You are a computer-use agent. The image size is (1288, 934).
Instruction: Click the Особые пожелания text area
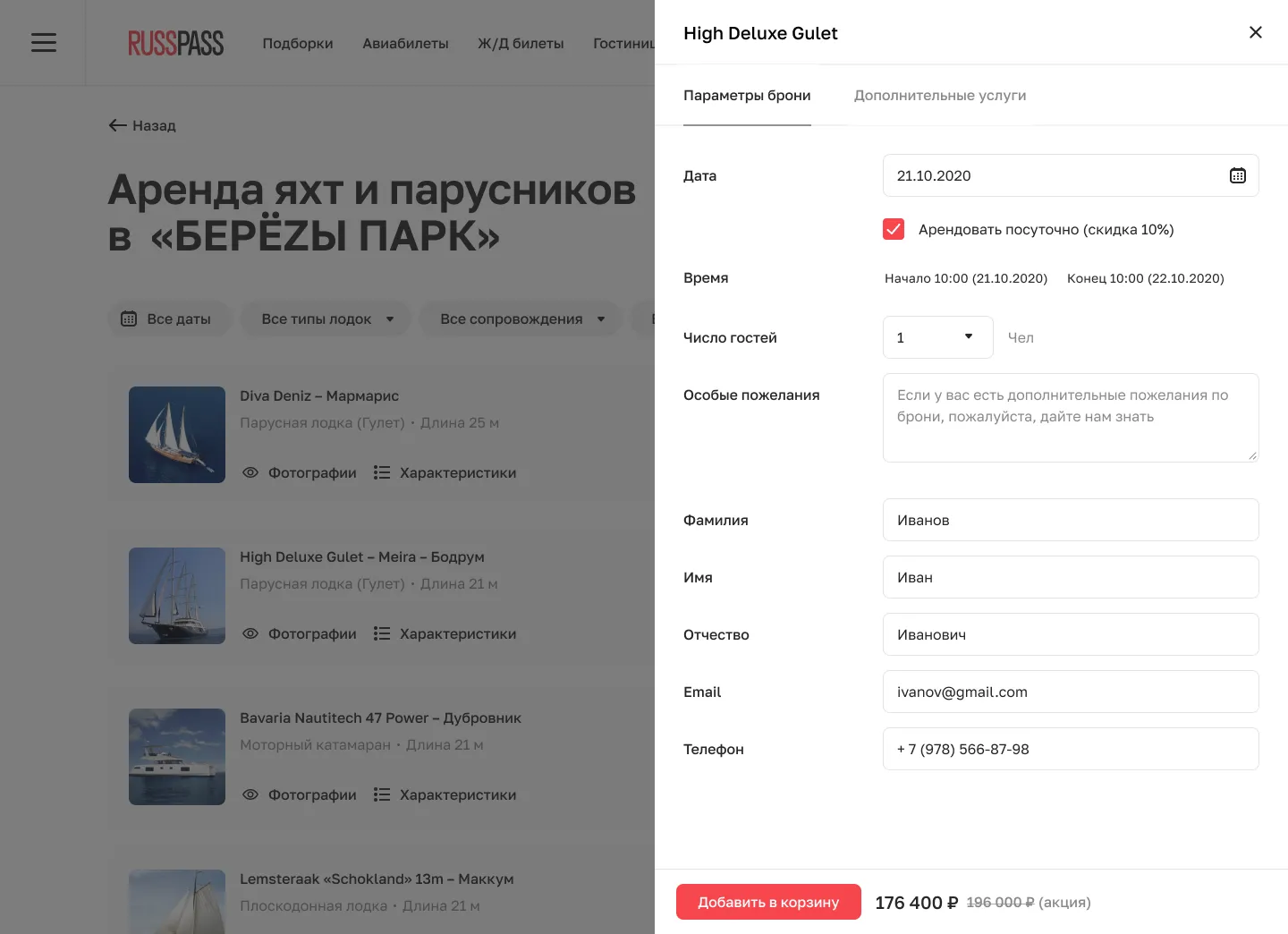(x=1071, y=418)
